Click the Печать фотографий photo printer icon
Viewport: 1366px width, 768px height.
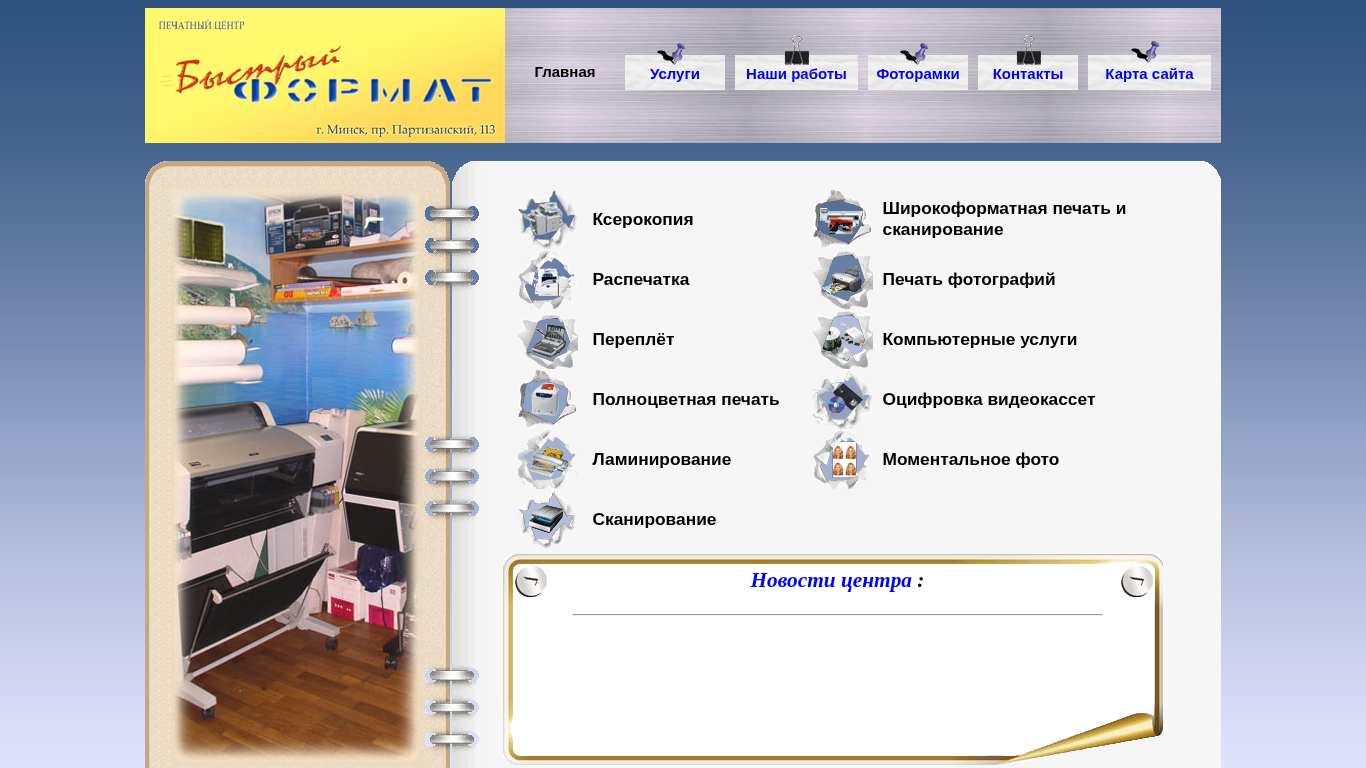click(x=842, y=279)
